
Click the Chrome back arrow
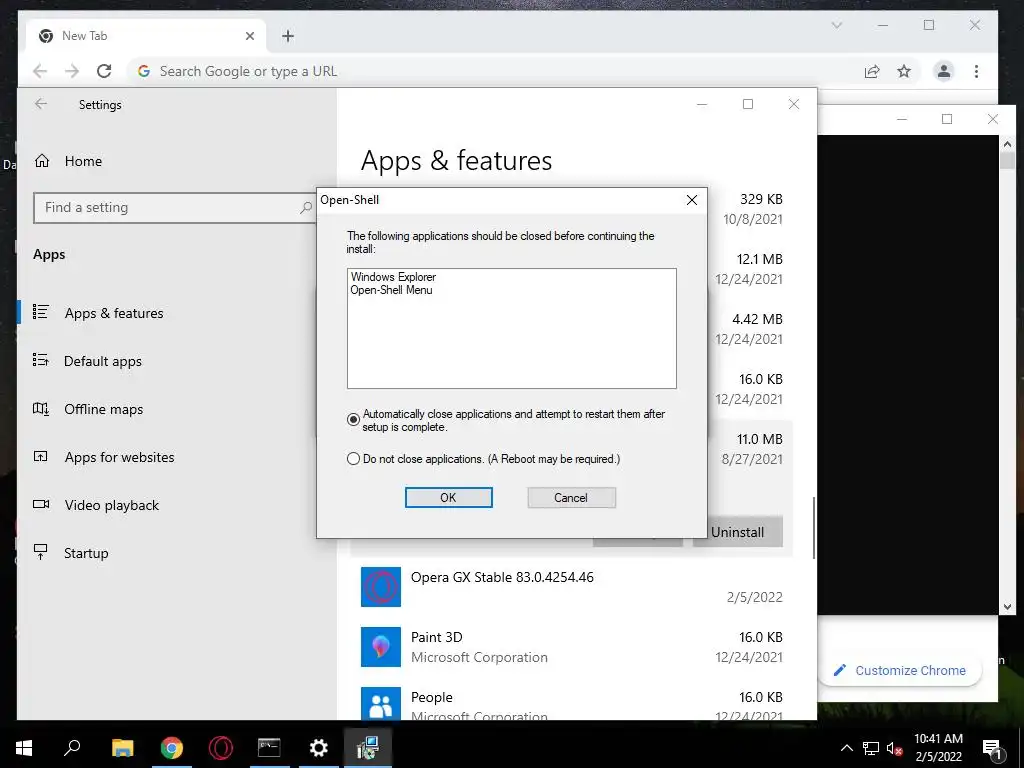click(x=40, y=71)
